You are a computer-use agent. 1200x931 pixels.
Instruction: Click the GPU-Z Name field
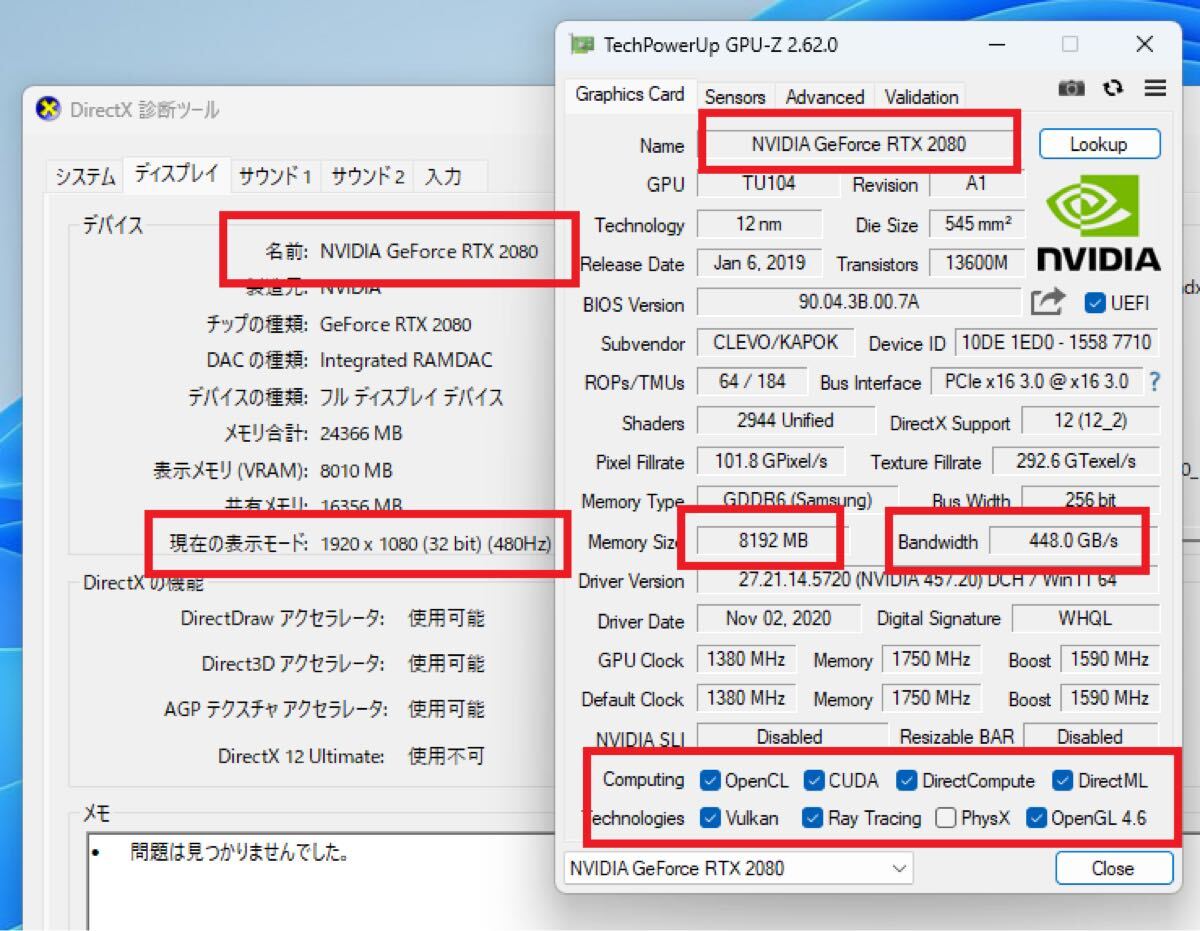coord(859,144)
